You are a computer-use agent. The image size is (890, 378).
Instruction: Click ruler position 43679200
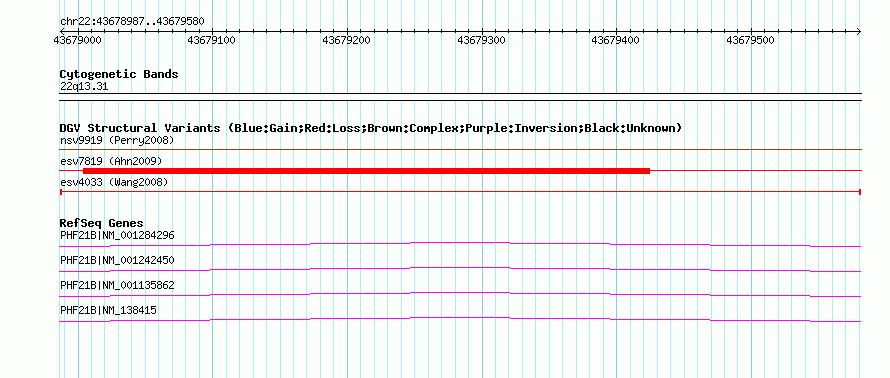tap(347, 40)
